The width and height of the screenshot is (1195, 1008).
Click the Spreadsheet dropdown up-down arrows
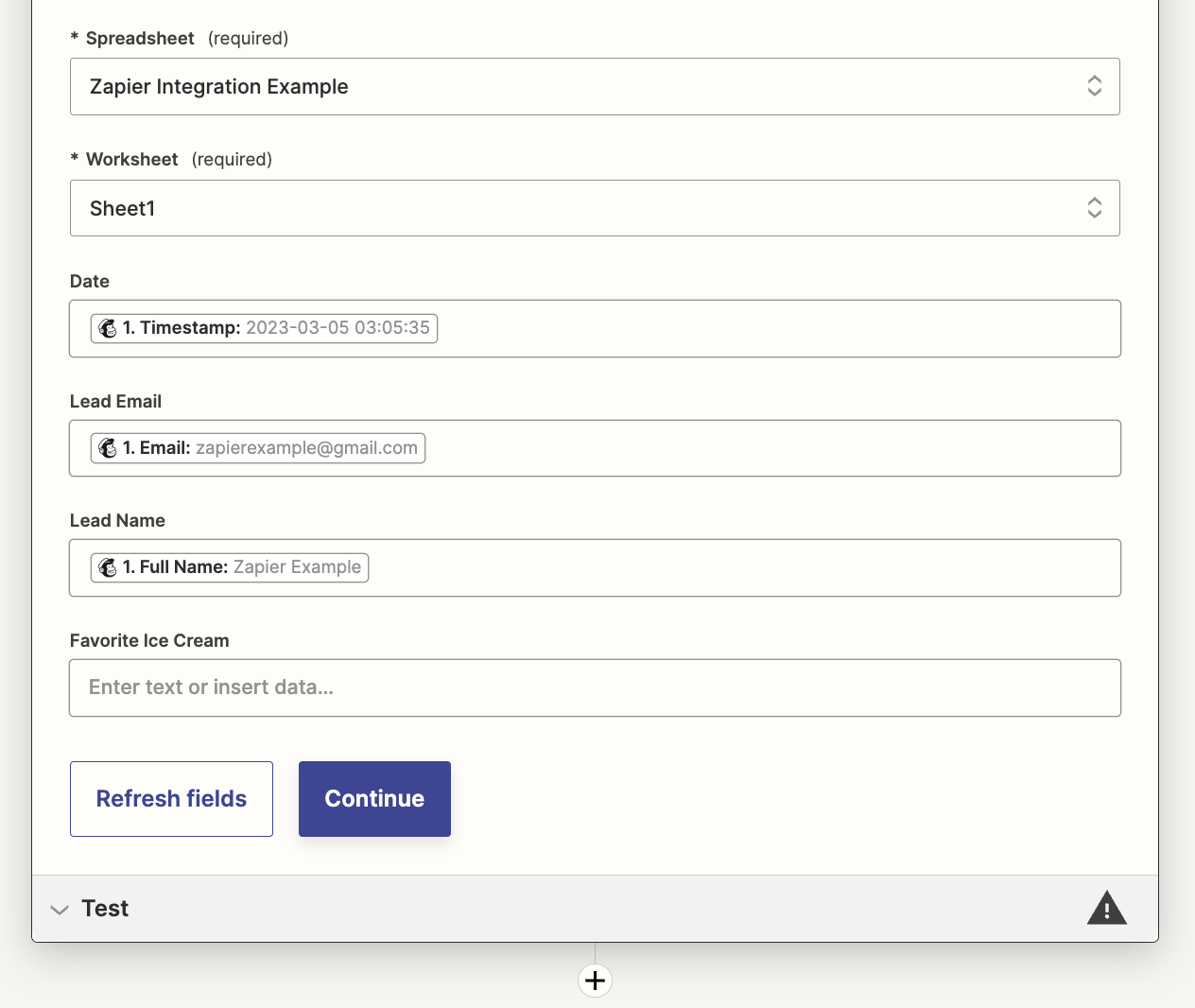1094,86
